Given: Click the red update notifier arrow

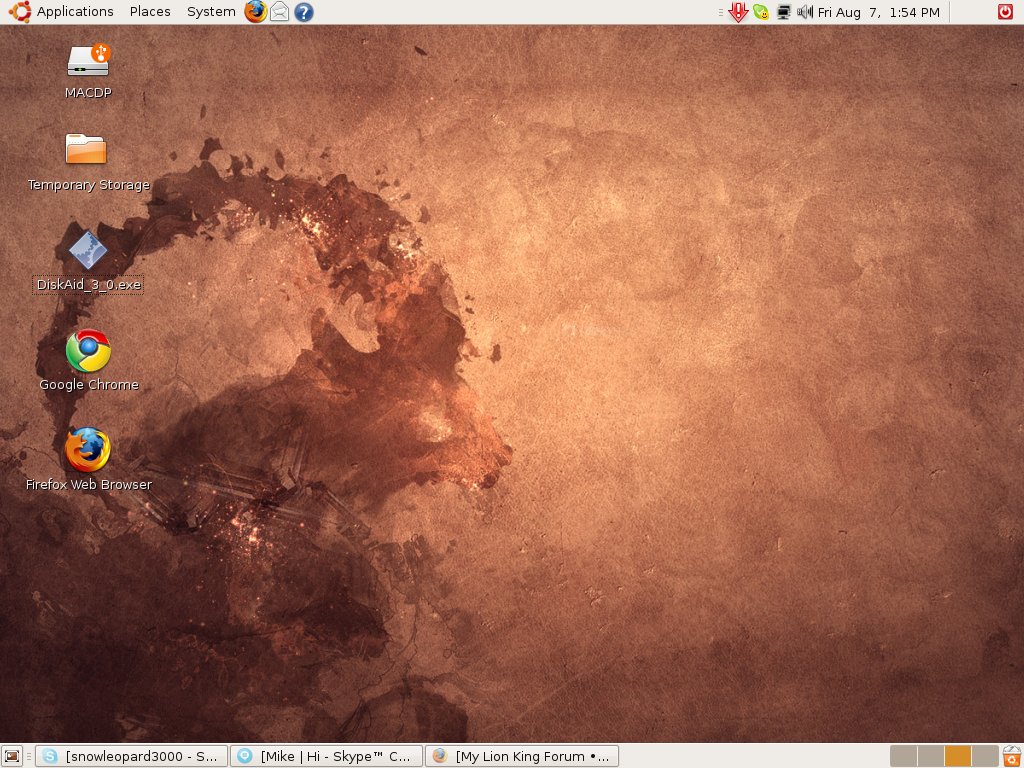Looking at the screenshot, I should coord(738,12).
